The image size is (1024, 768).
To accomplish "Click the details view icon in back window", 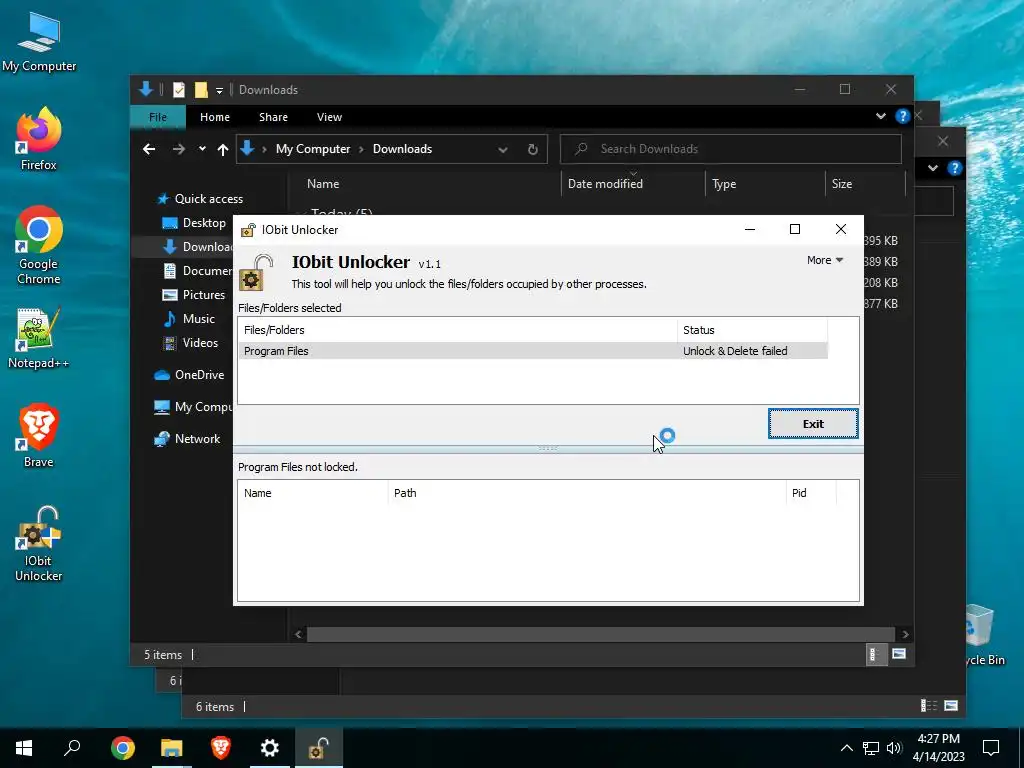I will point(928,705).
